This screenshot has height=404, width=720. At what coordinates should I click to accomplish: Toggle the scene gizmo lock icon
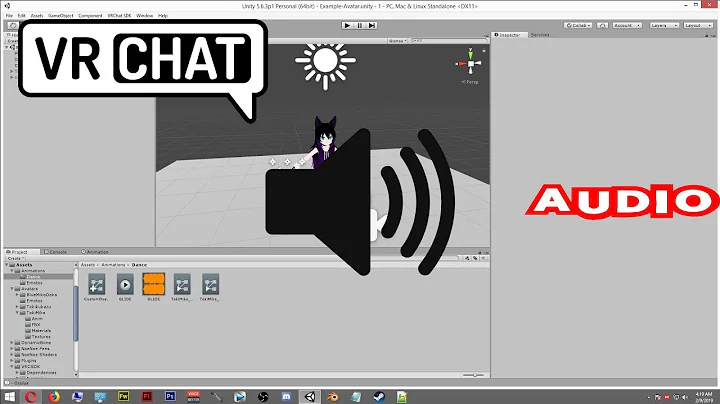[x=484, y=50]
